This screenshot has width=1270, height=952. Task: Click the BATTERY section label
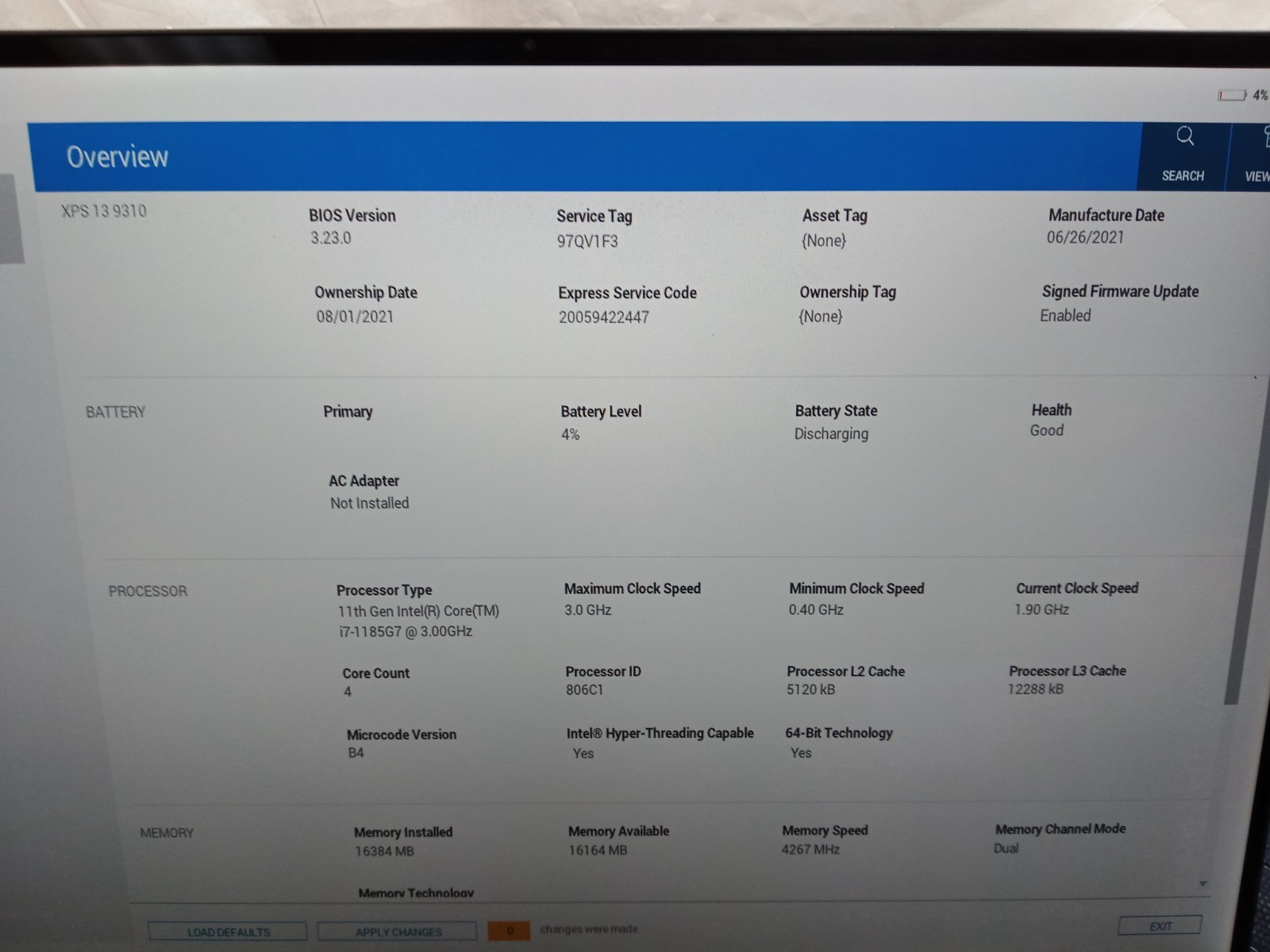pyautogui.click(x=116, y=412)
